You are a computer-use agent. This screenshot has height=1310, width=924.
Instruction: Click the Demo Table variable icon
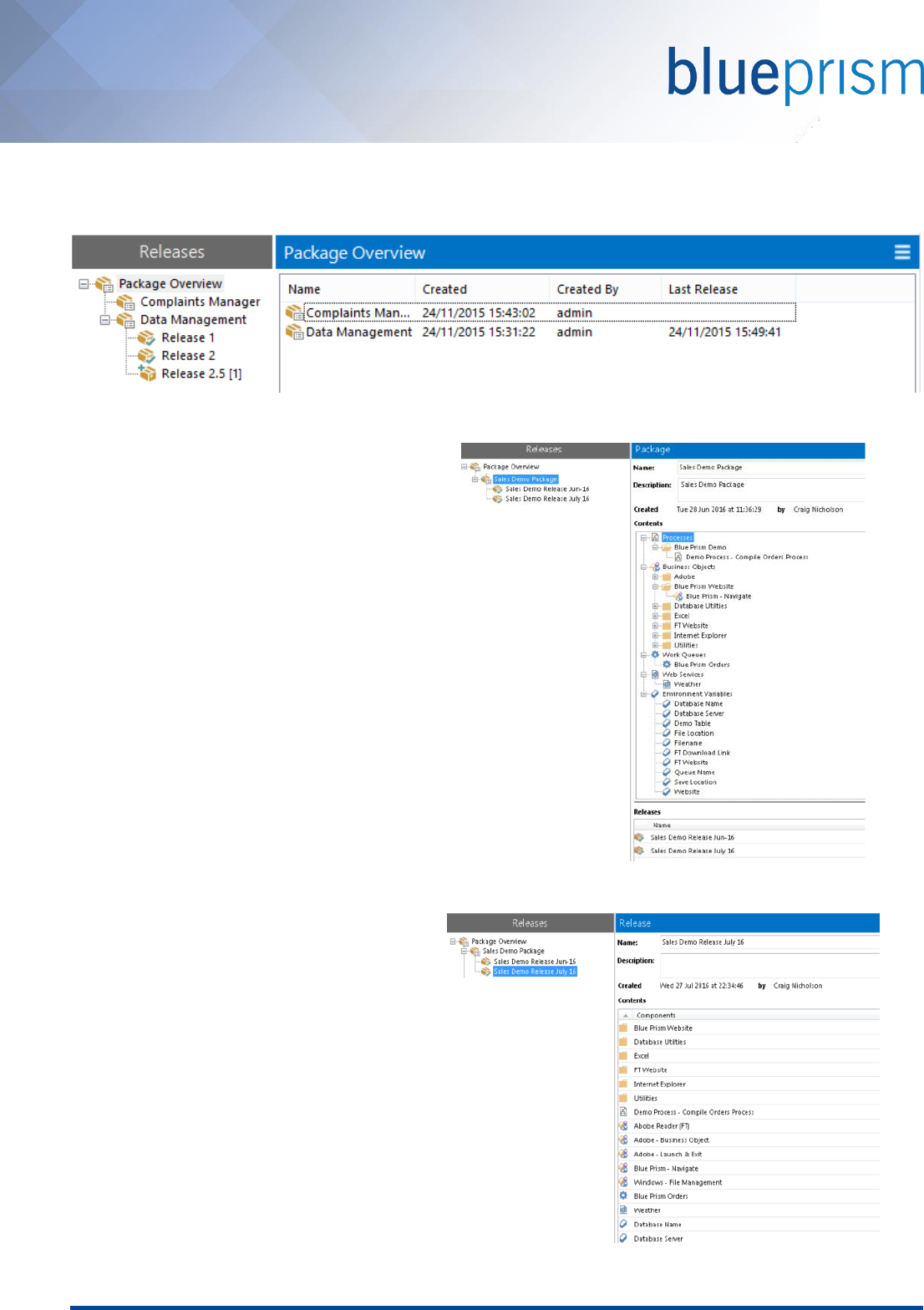click(x=667, y=724)
